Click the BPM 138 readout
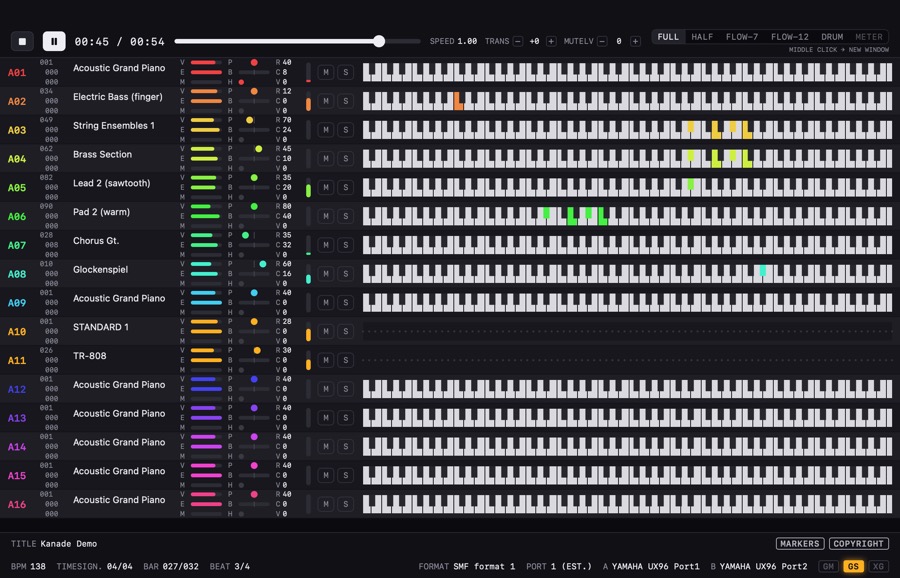The width and height of the screenshot is (900, 578). [28, 567]
